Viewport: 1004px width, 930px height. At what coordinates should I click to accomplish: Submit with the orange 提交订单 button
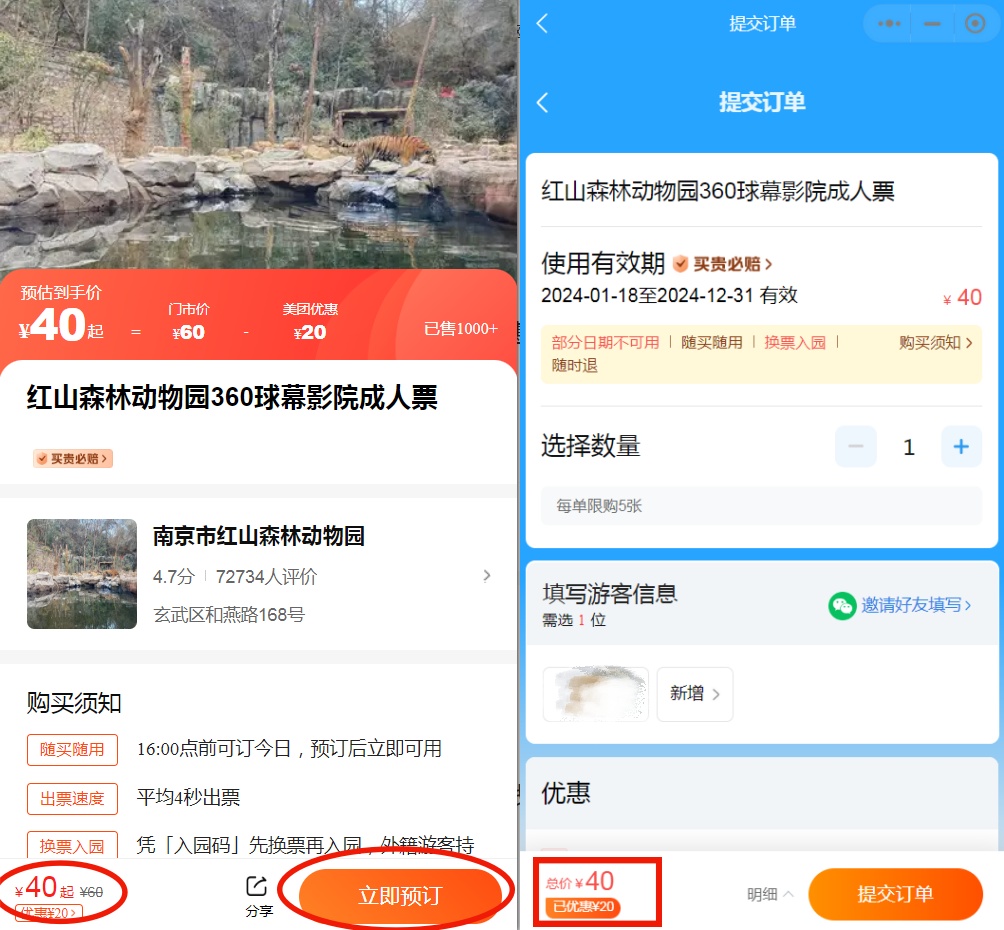(895, 894)
